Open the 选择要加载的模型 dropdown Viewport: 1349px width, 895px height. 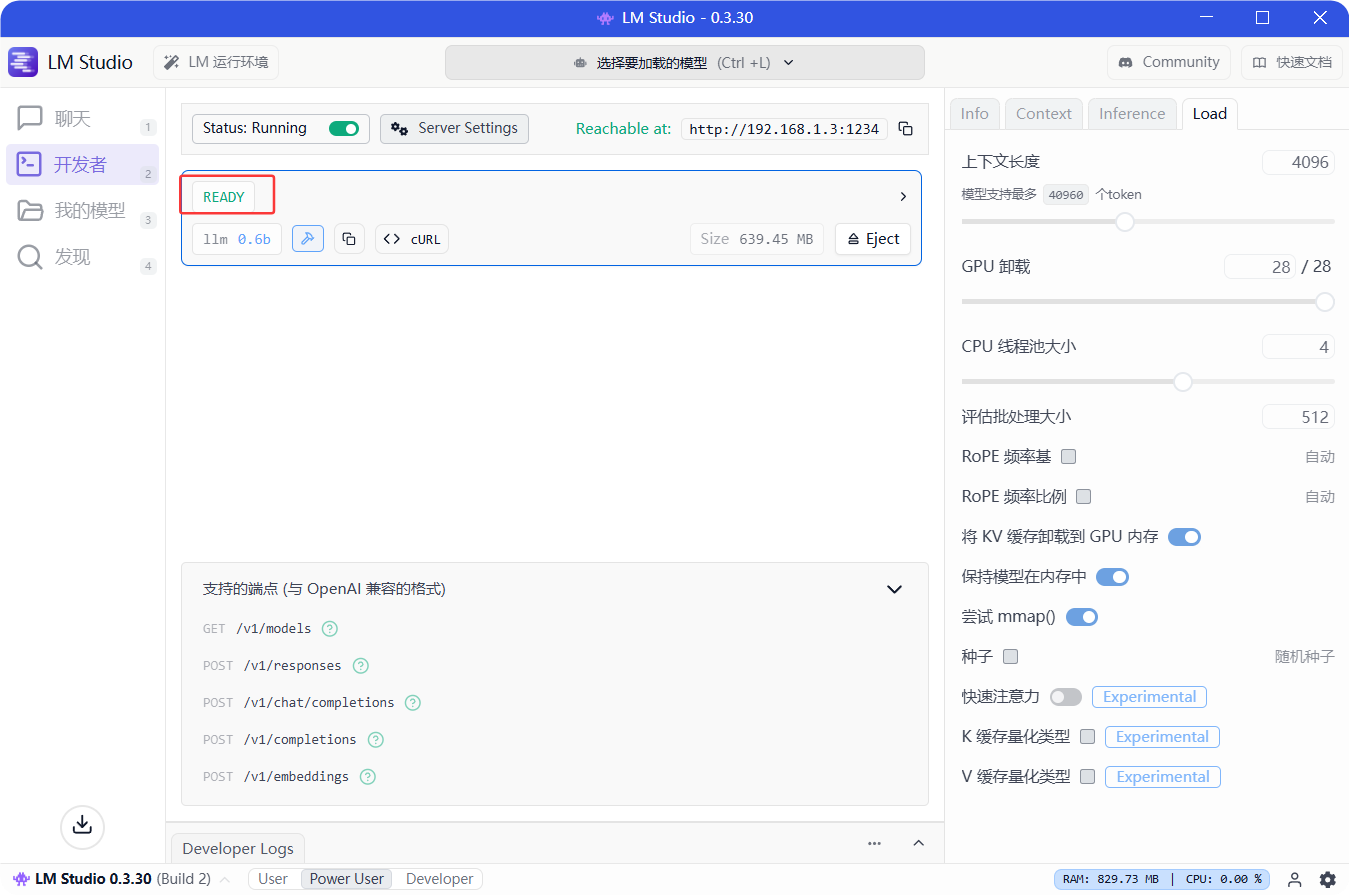pyautogui.click(x=684, y=62)
